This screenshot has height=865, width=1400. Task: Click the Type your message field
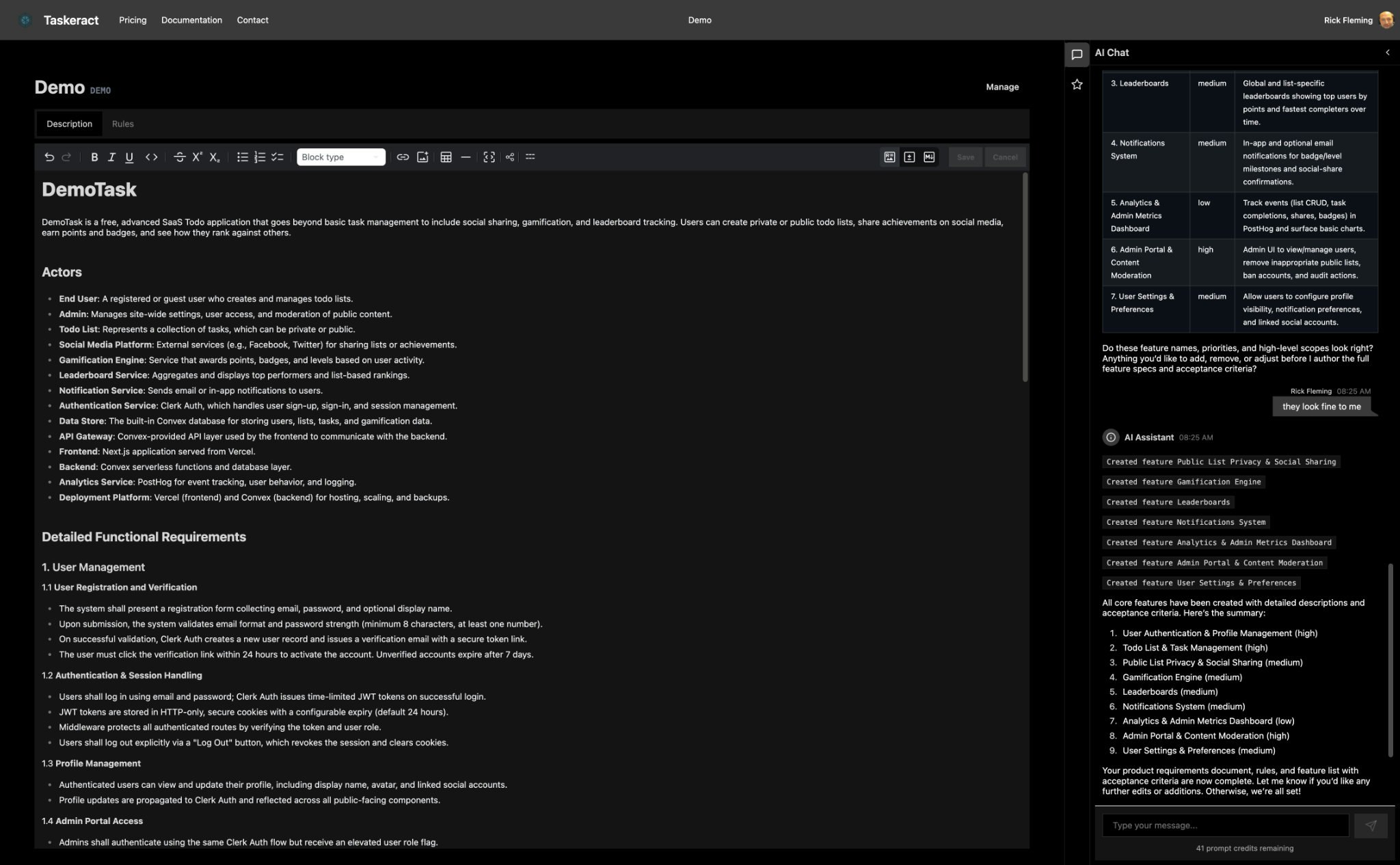1225,825
